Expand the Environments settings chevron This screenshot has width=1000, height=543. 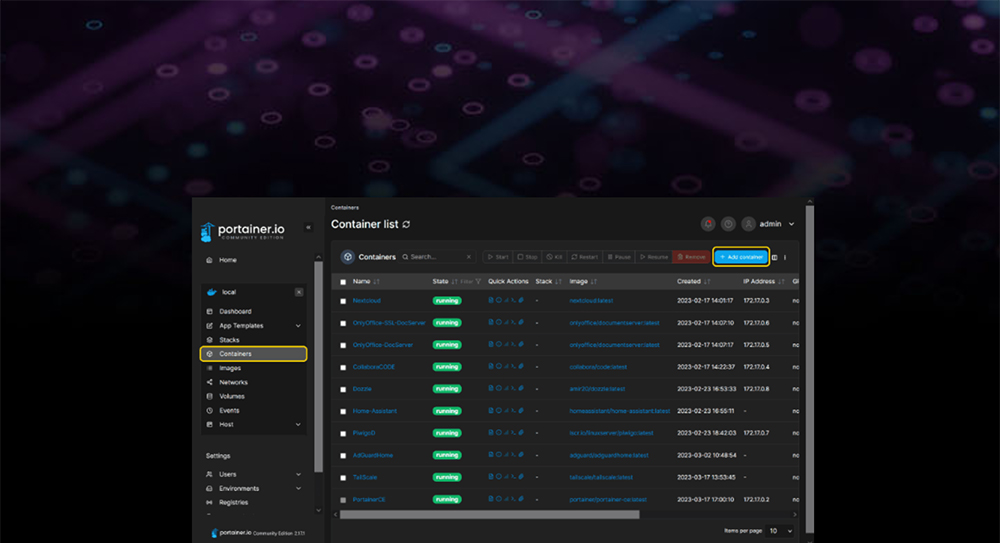pos(298,489)
